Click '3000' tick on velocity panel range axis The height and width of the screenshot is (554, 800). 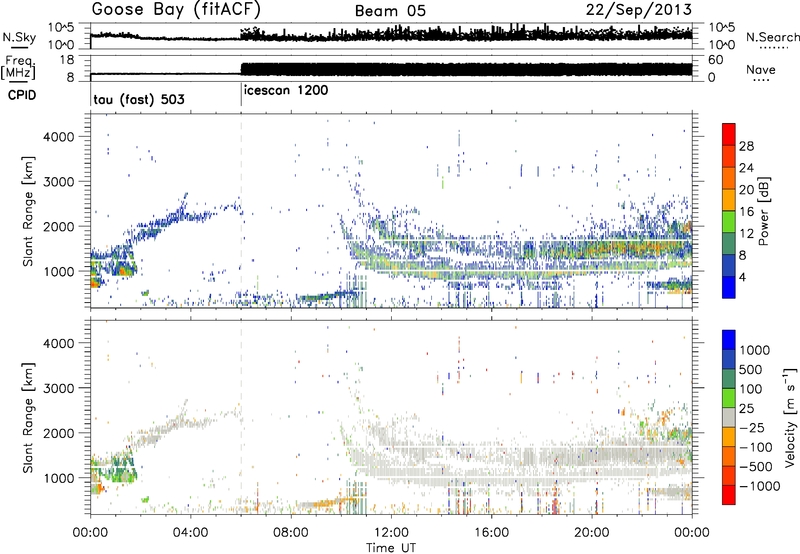click(x=58, y=388)
